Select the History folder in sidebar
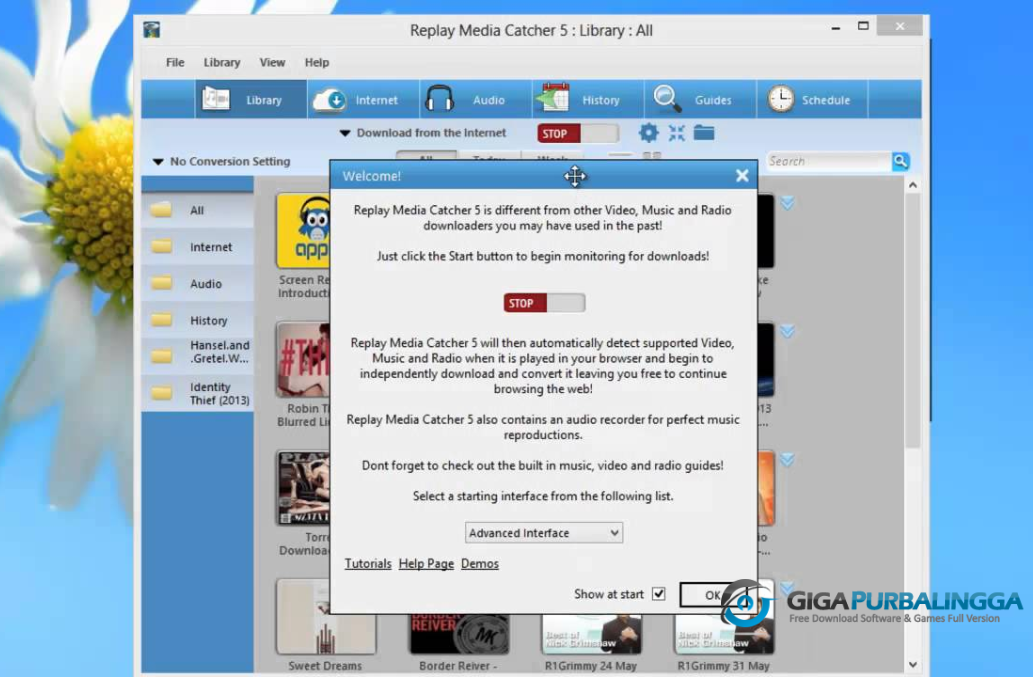 (x=198, y=321)
